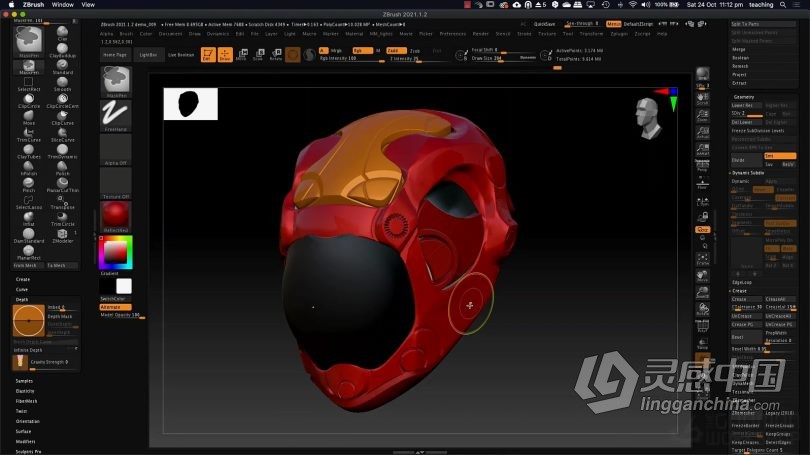Select the ClayTubes brush
The width and height of the screenshot is (810, 455).
click(29, 151)
